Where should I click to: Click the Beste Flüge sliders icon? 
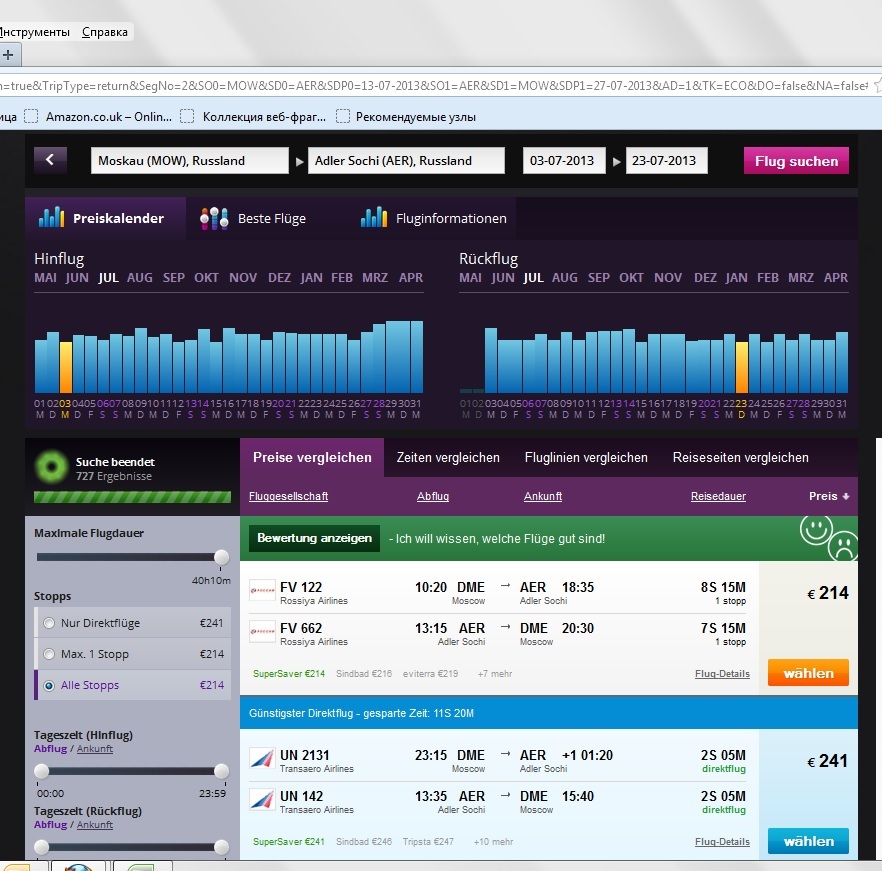click(x=214, y=218)
